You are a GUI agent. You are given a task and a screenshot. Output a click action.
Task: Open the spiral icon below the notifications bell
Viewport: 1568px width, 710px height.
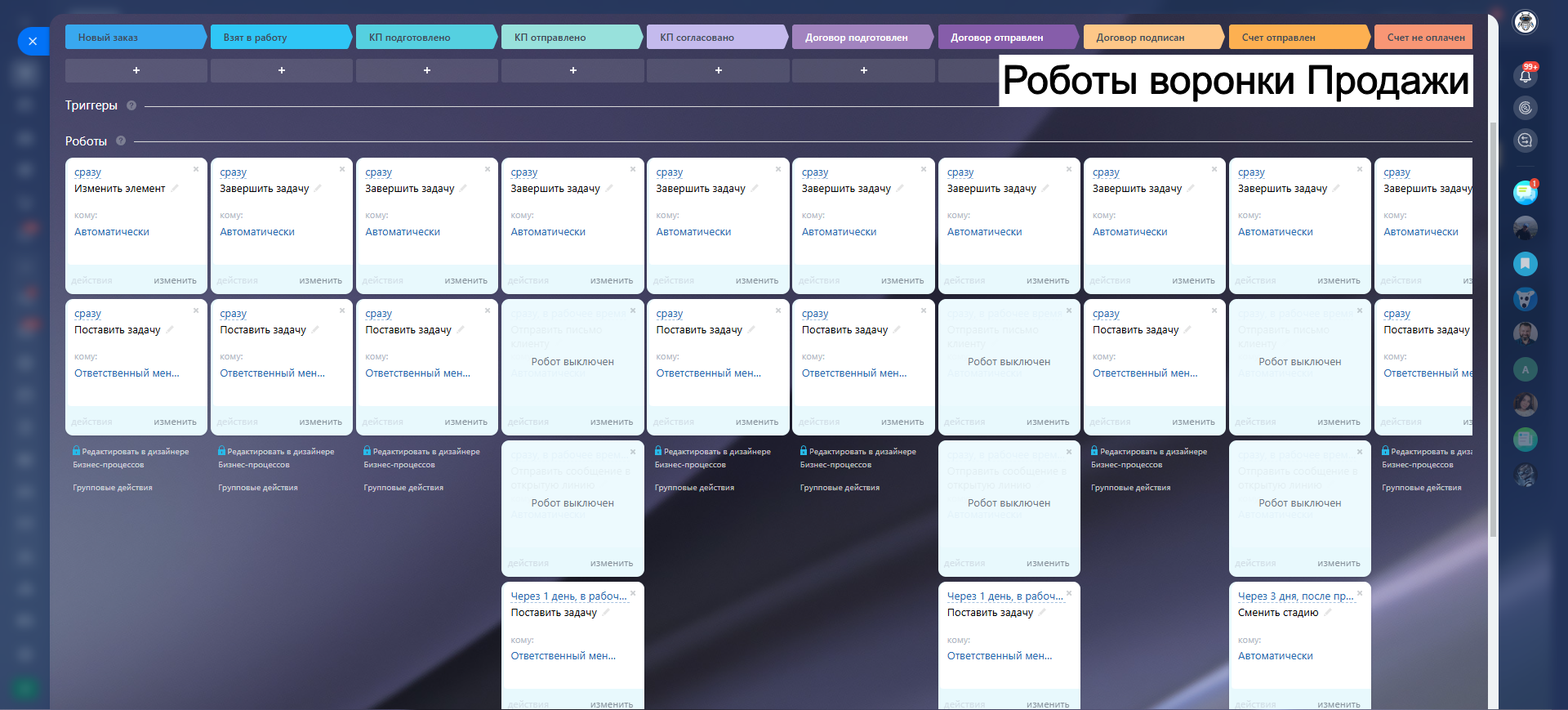[x=1525, y=108]
